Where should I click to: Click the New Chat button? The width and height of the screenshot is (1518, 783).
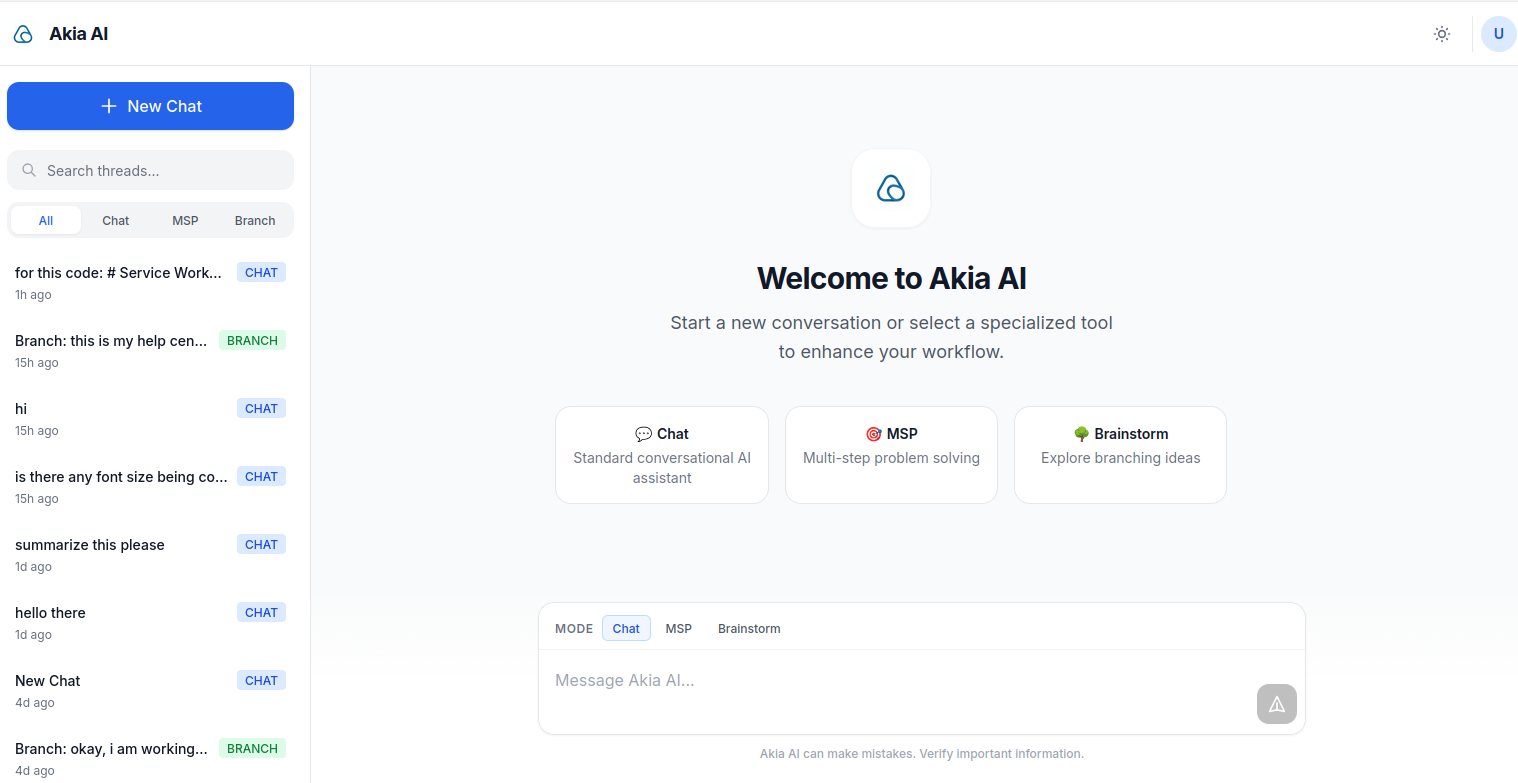point(150,106)
